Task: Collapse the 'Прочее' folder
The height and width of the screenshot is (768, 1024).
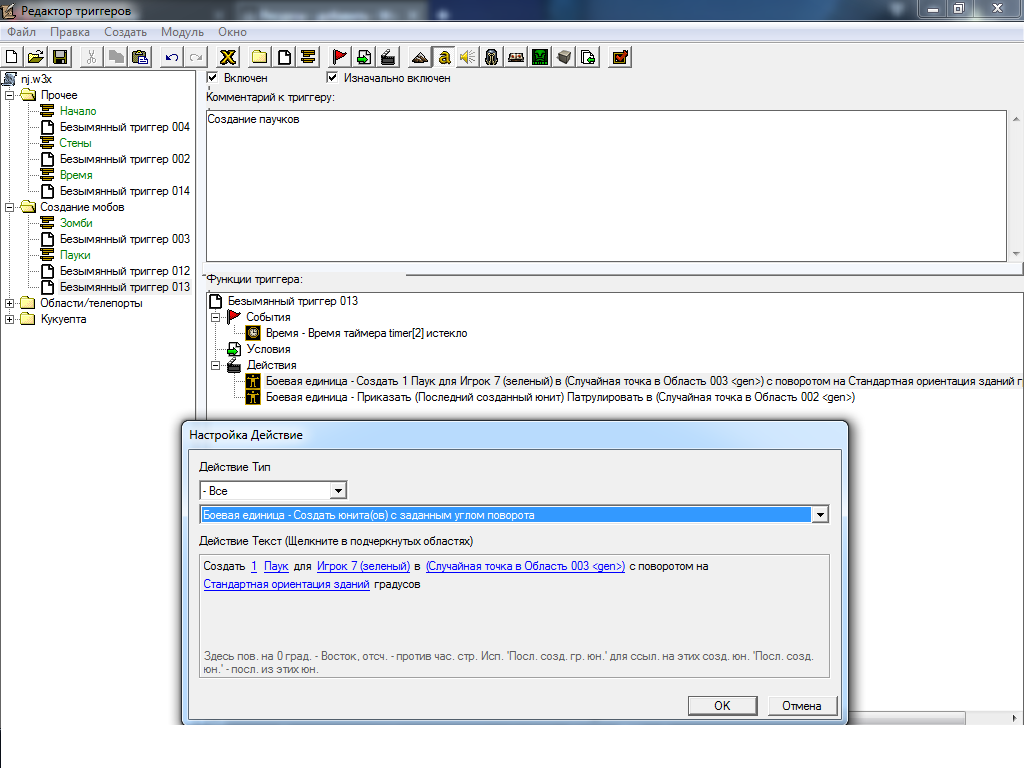Action: coord(9,95)
